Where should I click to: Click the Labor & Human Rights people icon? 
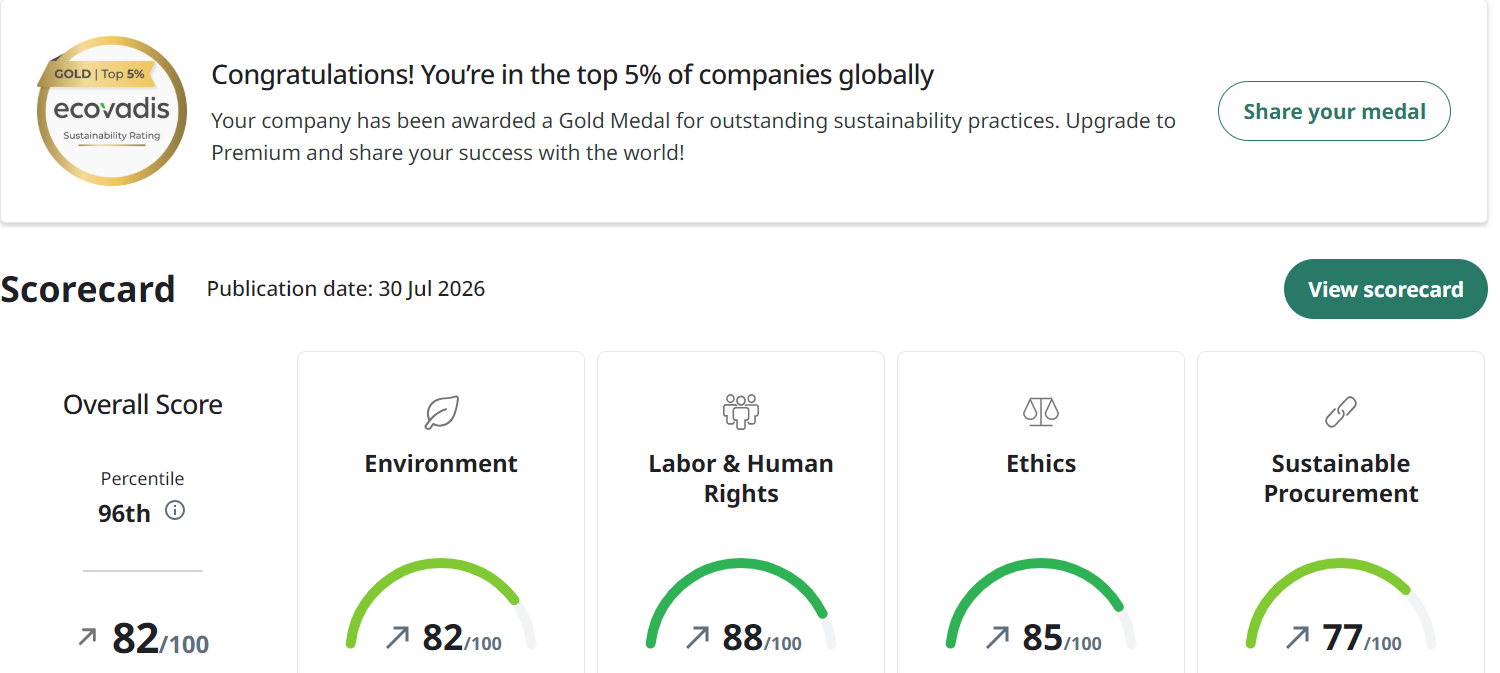pos(741,412)
